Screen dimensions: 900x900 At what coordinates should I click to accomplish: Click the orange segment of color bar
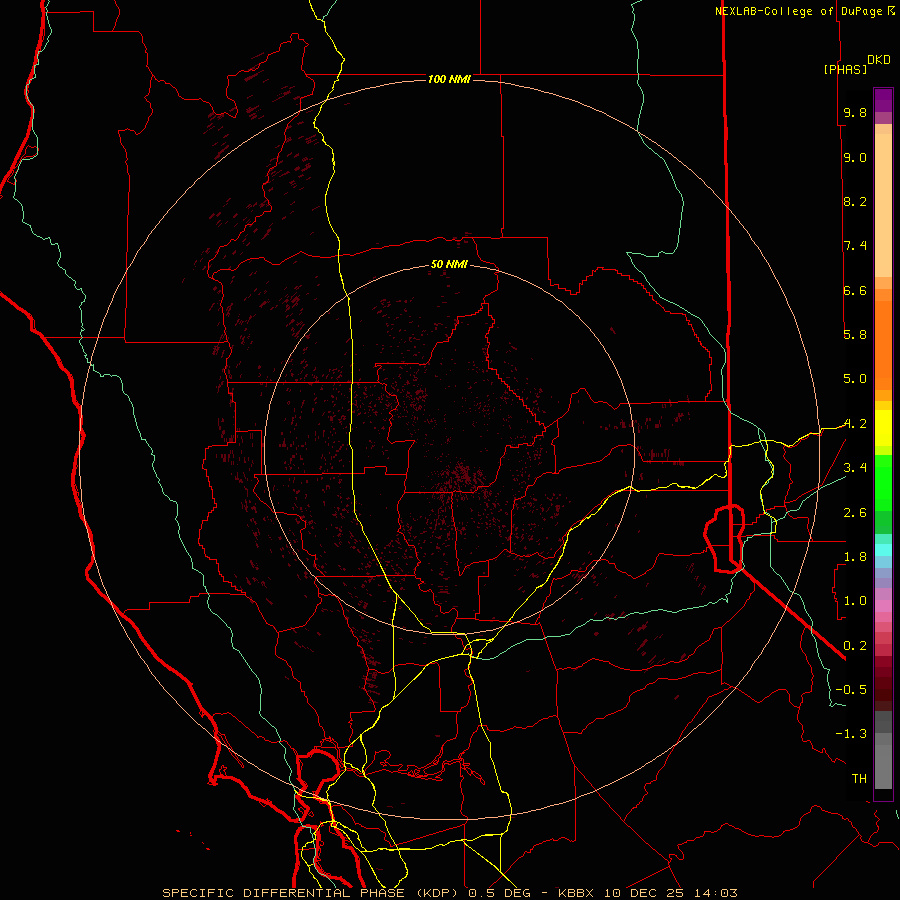click(883, 344)
